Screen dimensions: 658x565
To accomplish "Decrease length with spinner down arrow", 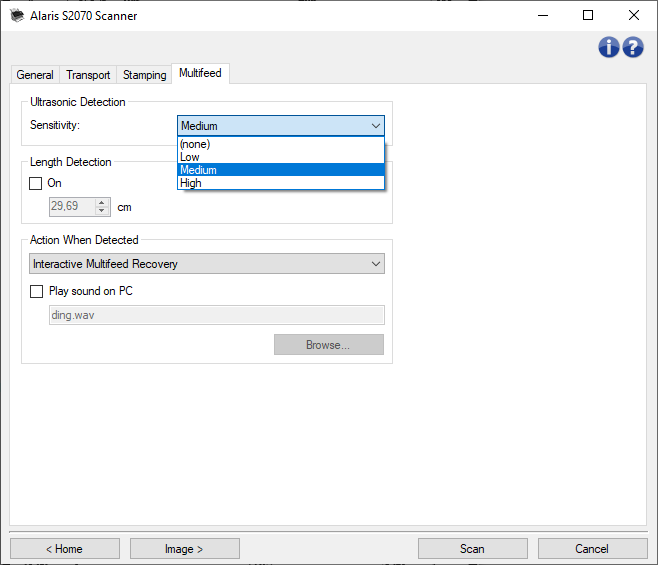I will [102, 211].
